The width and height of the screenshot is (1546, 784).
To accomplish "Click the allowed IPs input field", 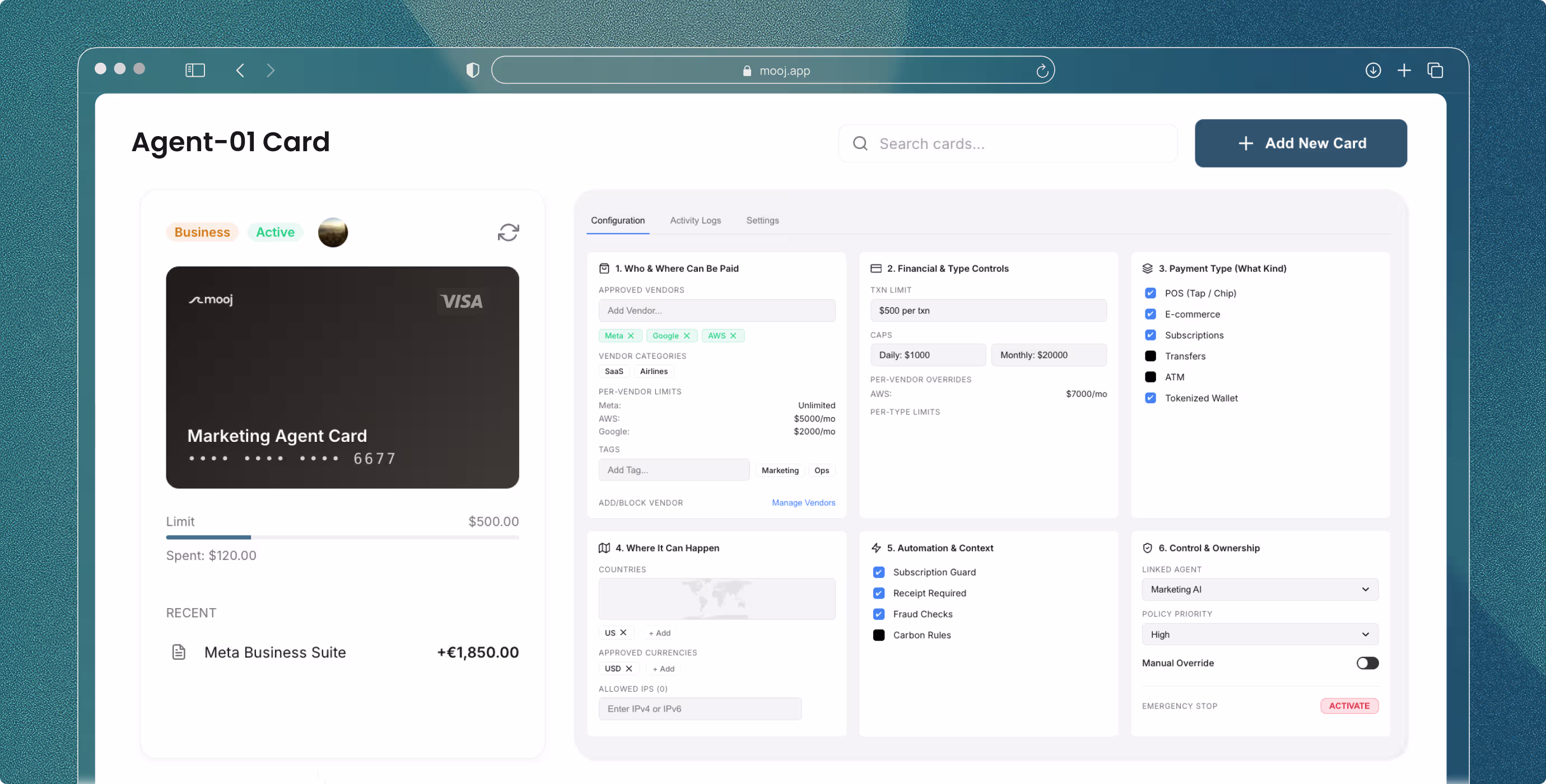I will [700, 708].
